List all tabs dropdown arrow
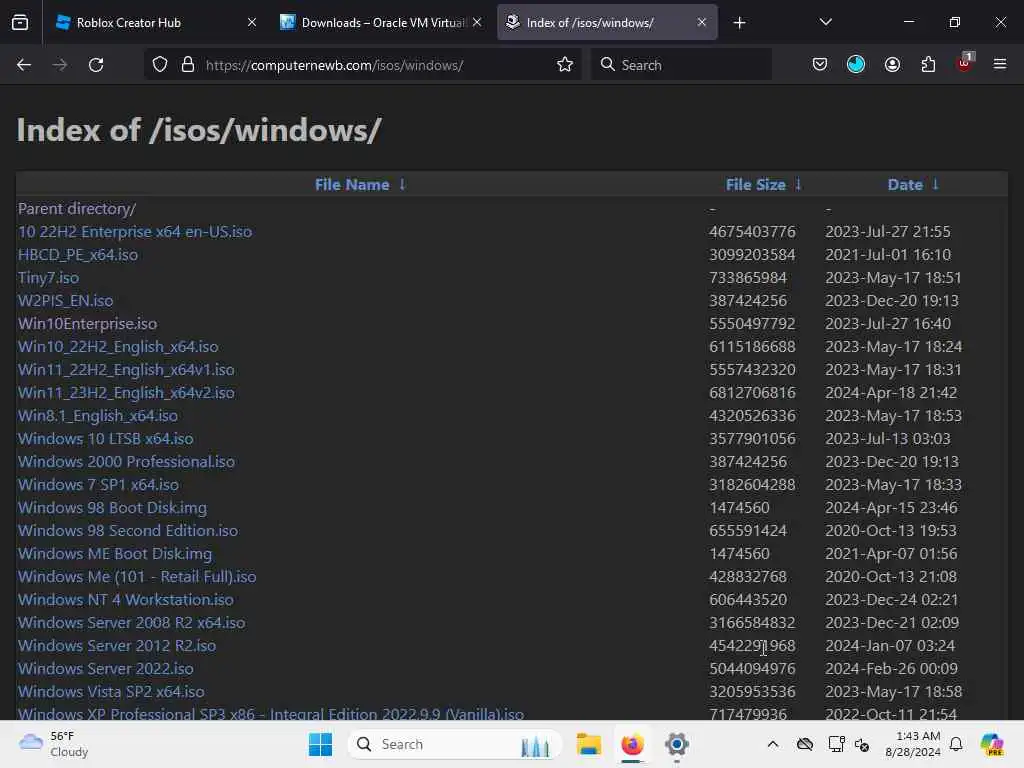Screen dimensions: 1024x768 [x=825, y=22]
